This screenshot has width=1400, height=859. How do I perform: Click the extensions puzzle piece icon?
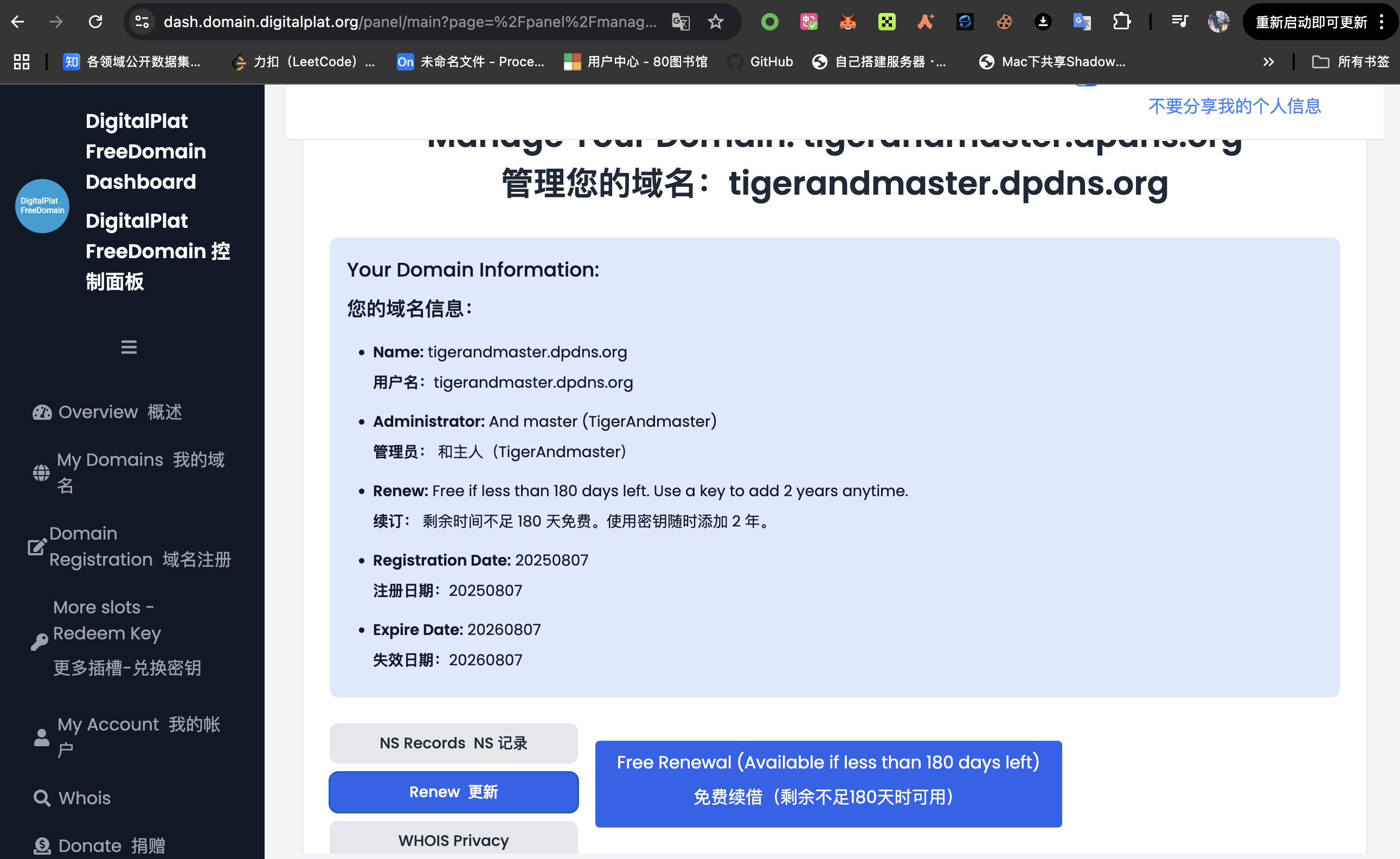tap(1122, 22)
